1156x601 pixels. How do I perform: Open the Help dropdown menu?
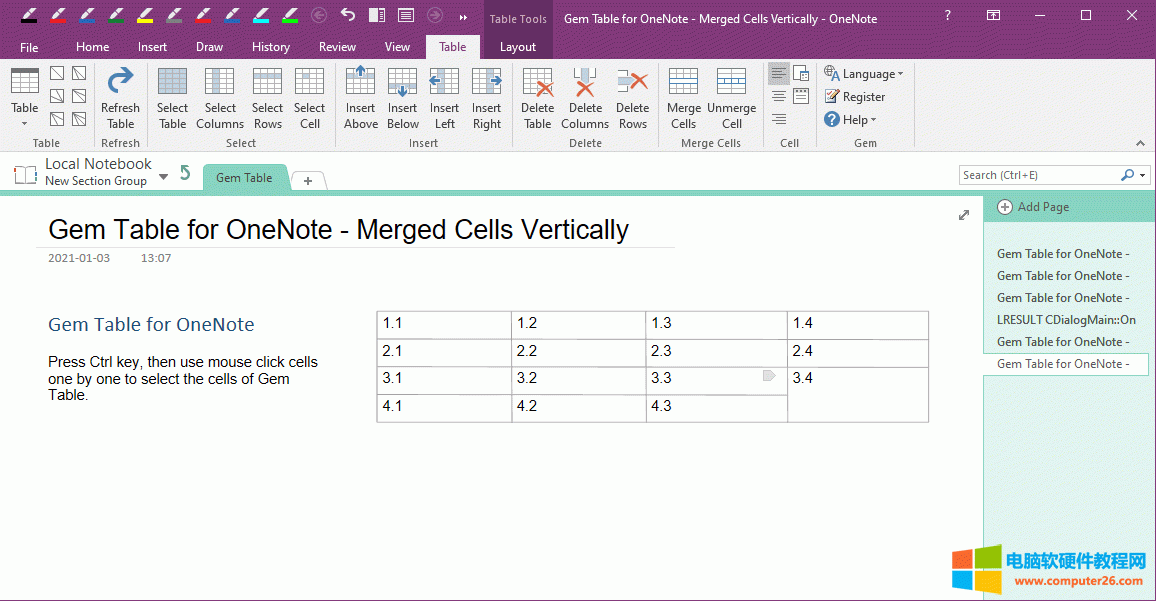851,119
